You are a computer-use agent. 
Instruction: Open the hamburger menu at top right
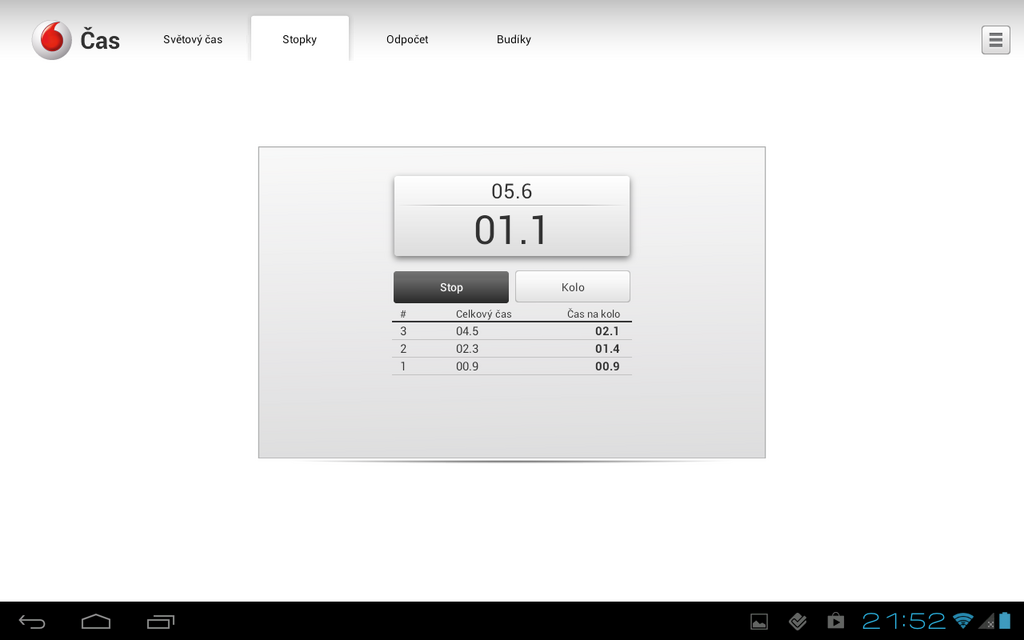pos(995,40)
